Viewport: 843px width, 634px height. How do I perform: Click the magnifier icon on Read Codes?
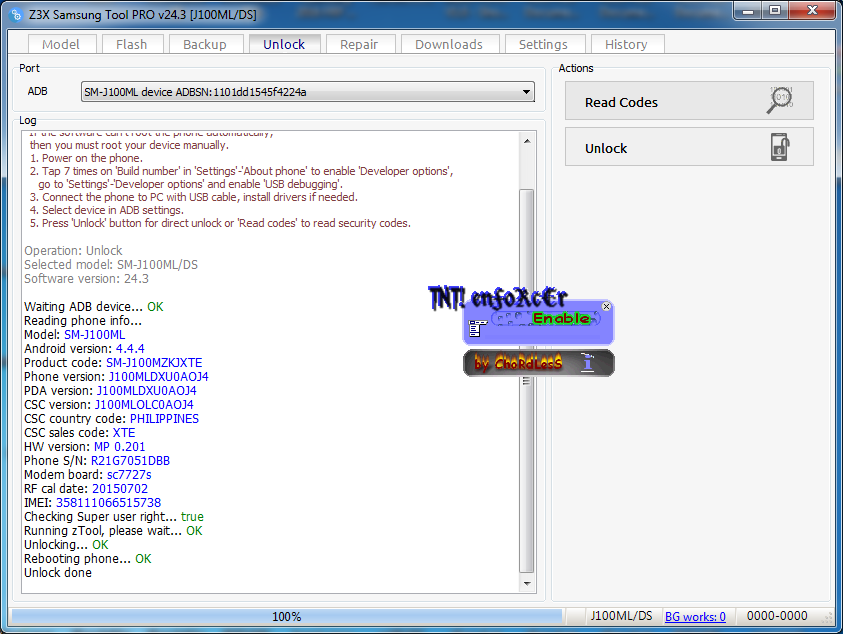point(780,100)
